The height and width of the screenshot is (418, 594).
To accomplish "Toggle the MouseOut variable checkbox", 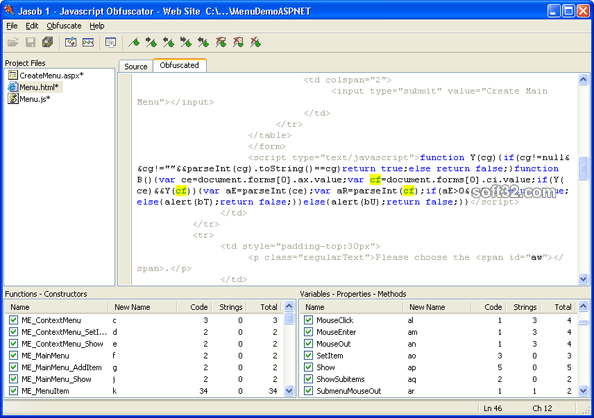I will (308, 344).
